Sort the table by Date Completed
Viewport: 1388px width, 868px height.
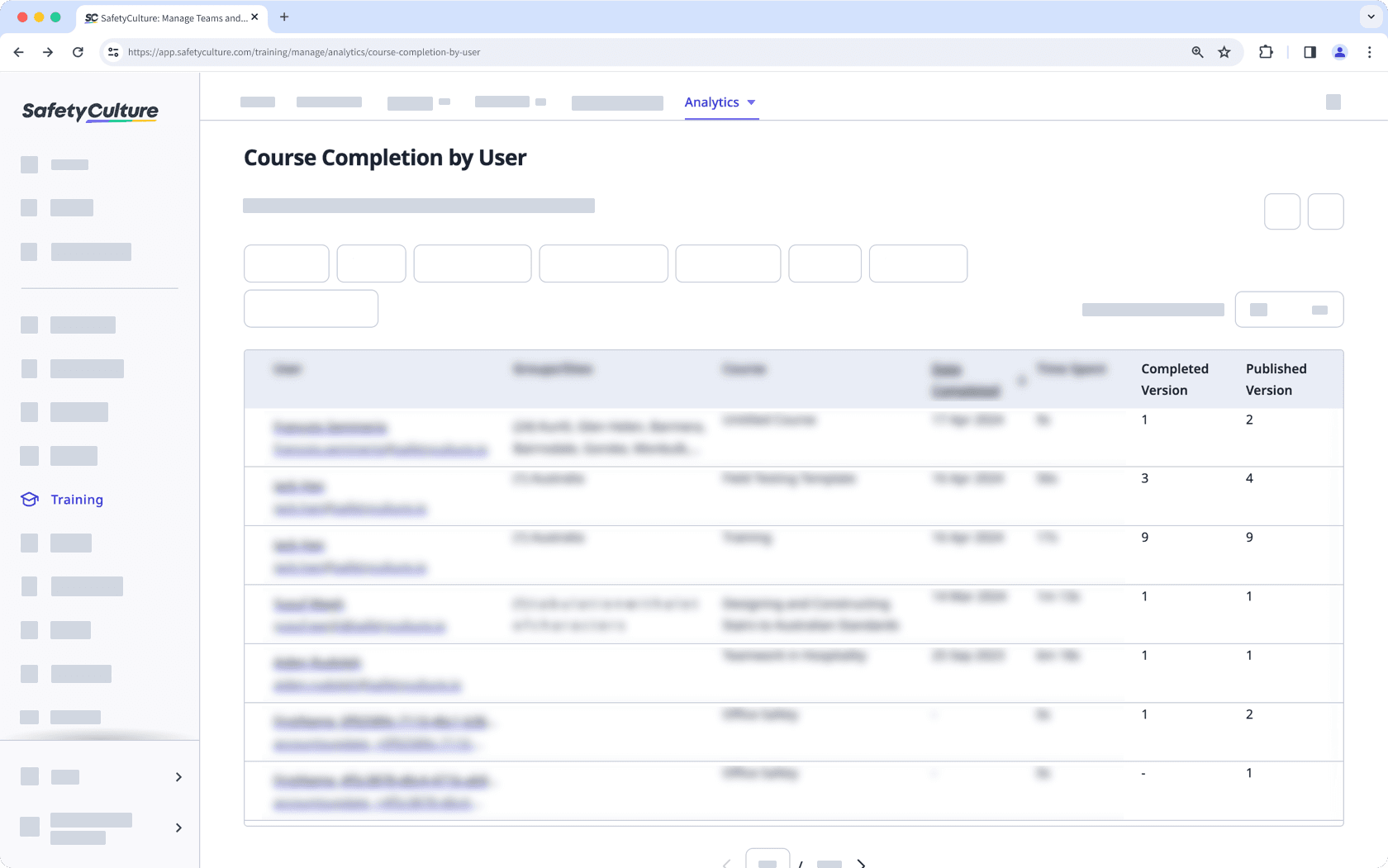click(x=965, y=379)
